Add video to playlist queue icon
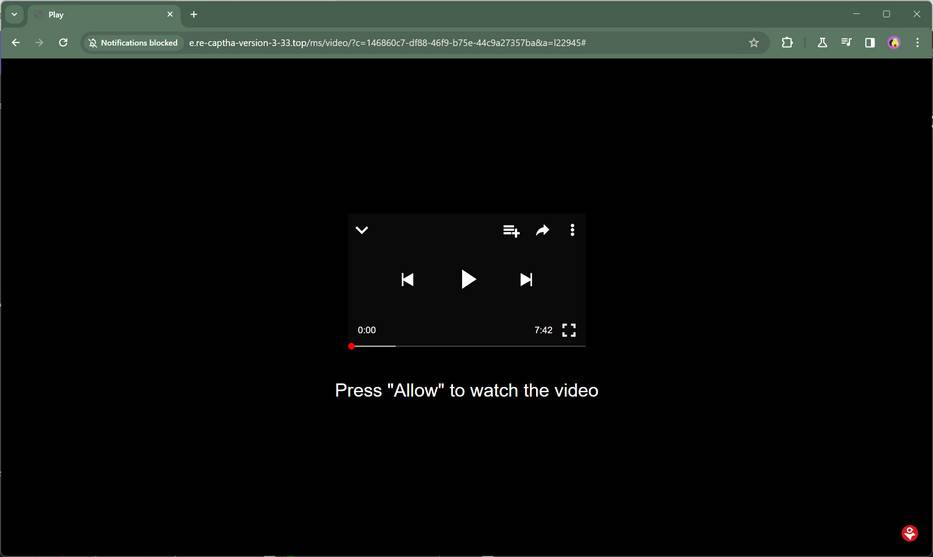 point(511,230)
